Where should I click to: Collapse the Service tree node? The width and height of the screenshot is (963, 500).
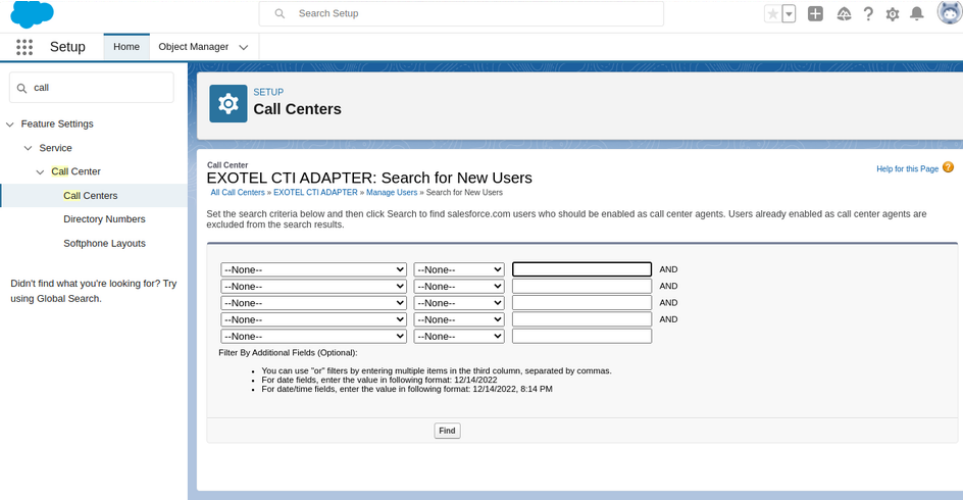[x=28, y=148]
